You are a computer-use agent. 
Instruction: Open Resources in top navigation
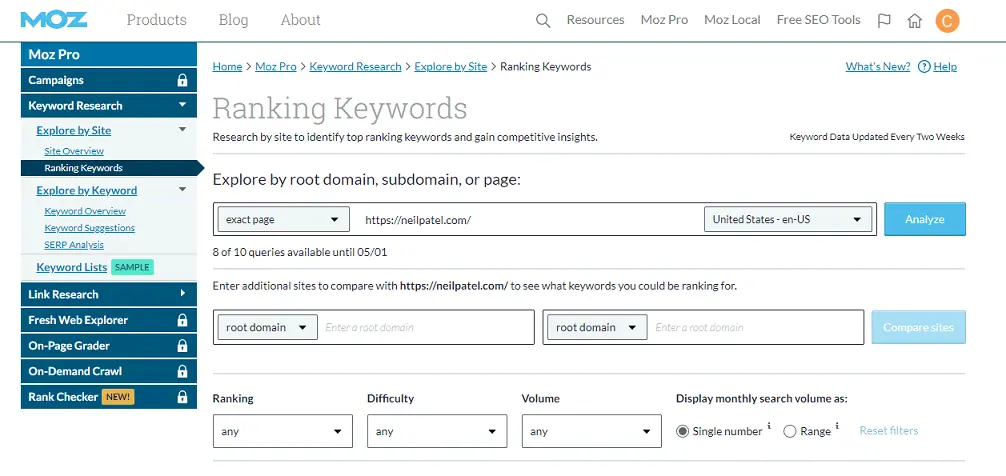click(x=595, y=20)
